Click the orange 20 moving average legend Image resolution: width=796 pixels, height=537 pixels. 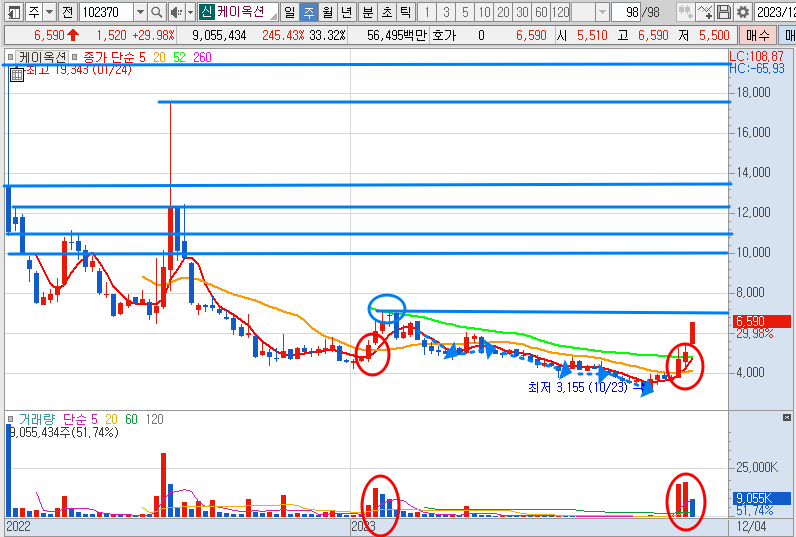click(x=159, y=57)
